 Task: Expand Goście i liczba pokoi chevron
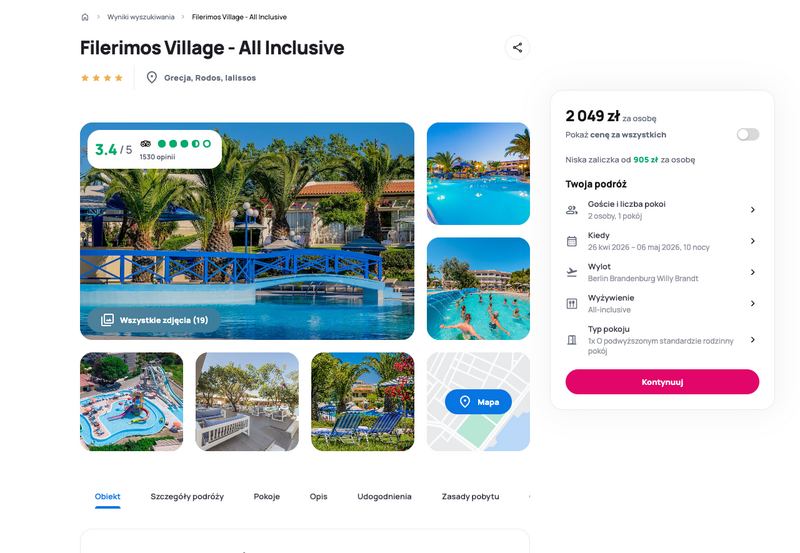click(x=753, y=210)
